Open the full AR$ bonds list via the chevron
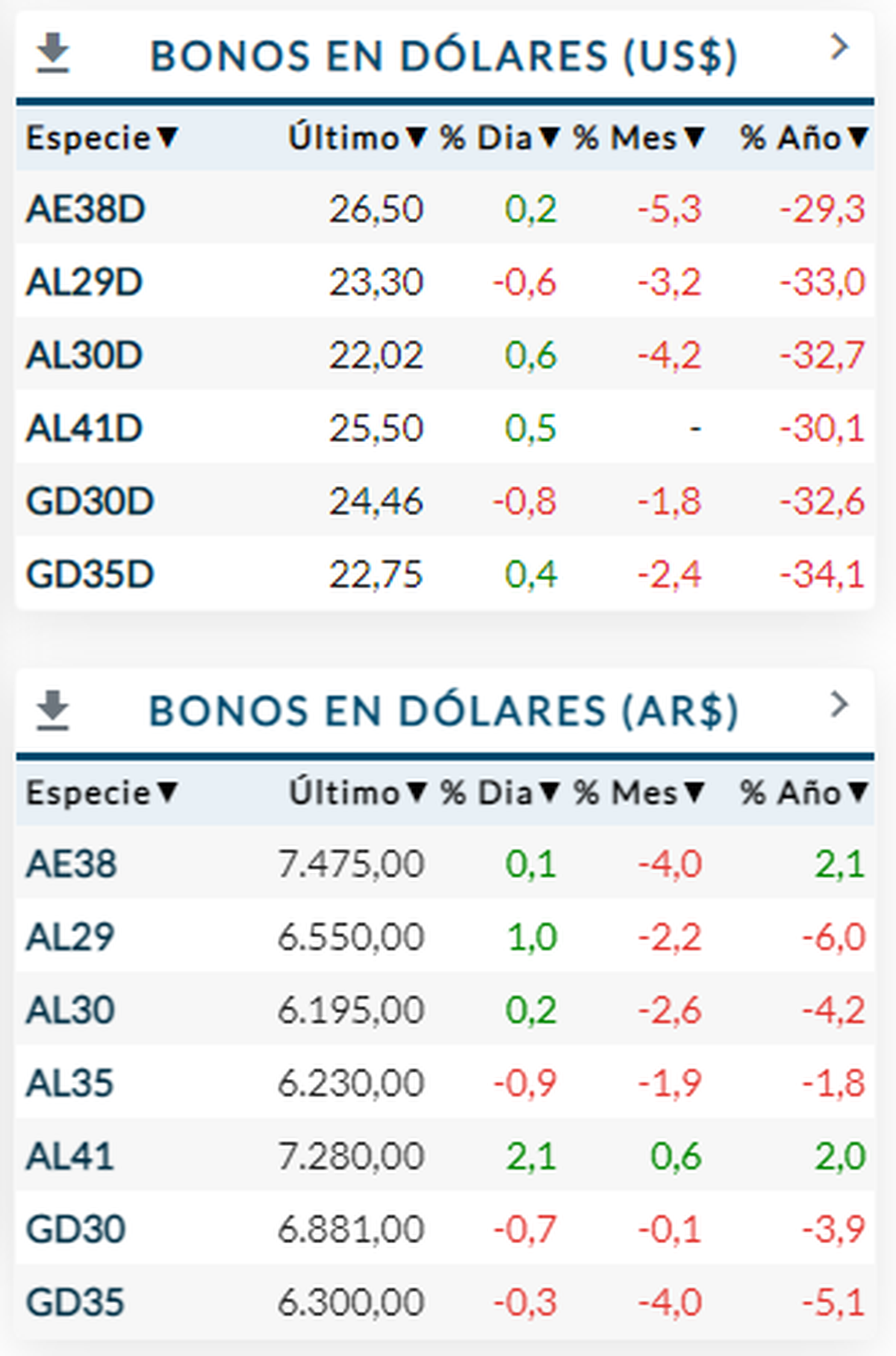 pyautogui.click(x=839, y=703)
